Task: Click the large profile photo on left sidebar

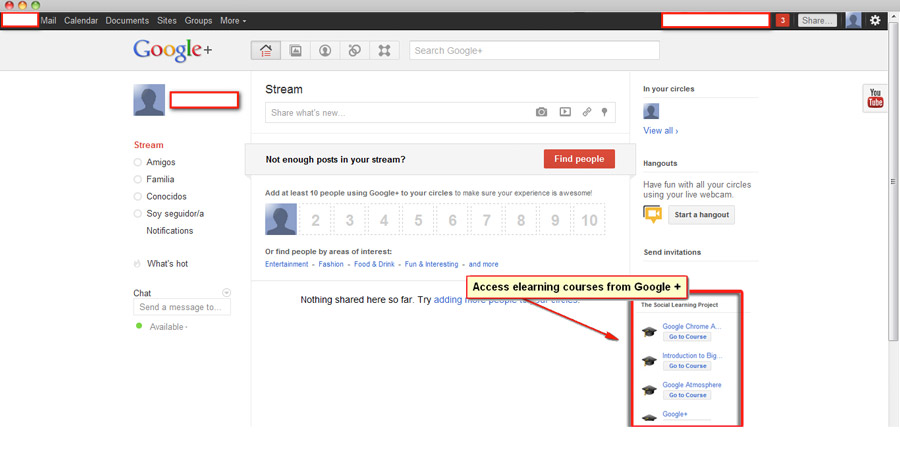Action: coord(149,100)
